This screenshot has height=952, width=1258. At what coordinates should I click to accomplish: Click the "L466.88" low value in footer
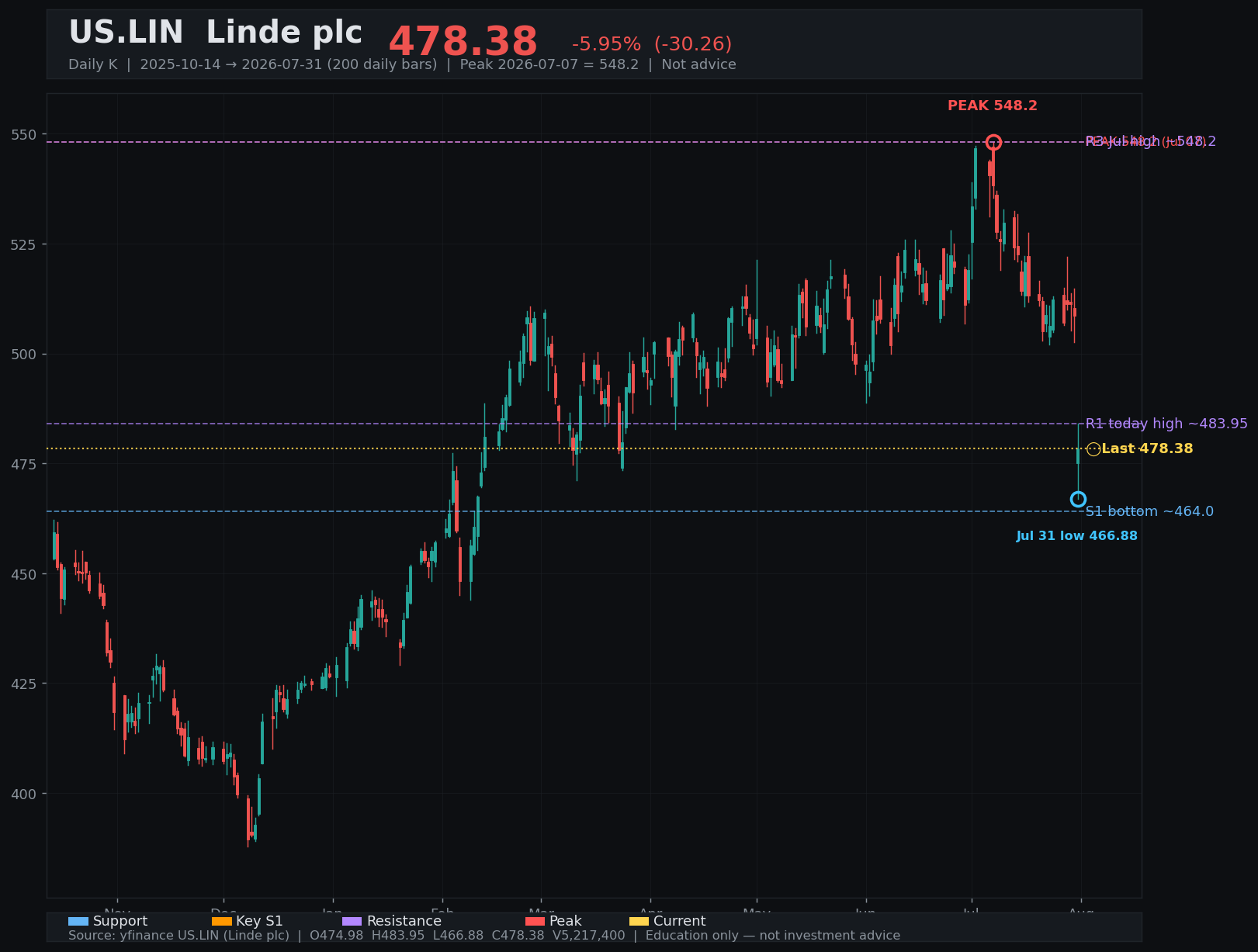(459, 936)
